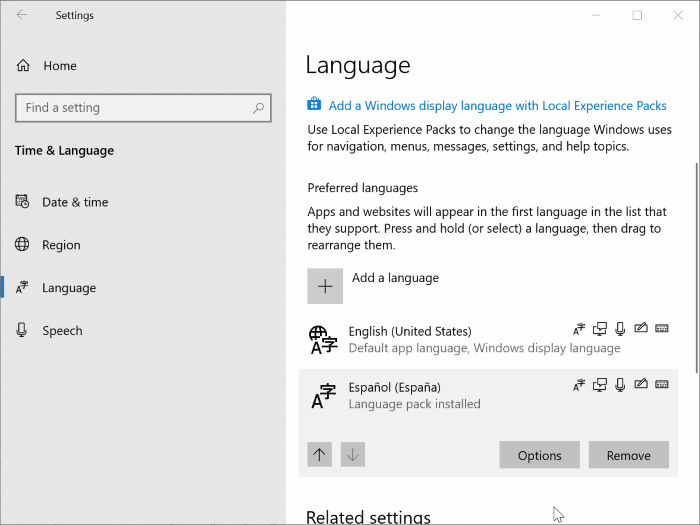The width and height of the screenshot is (700, 525).
Task: Click the Time & Language section heading
Action: tap(64, 150)
